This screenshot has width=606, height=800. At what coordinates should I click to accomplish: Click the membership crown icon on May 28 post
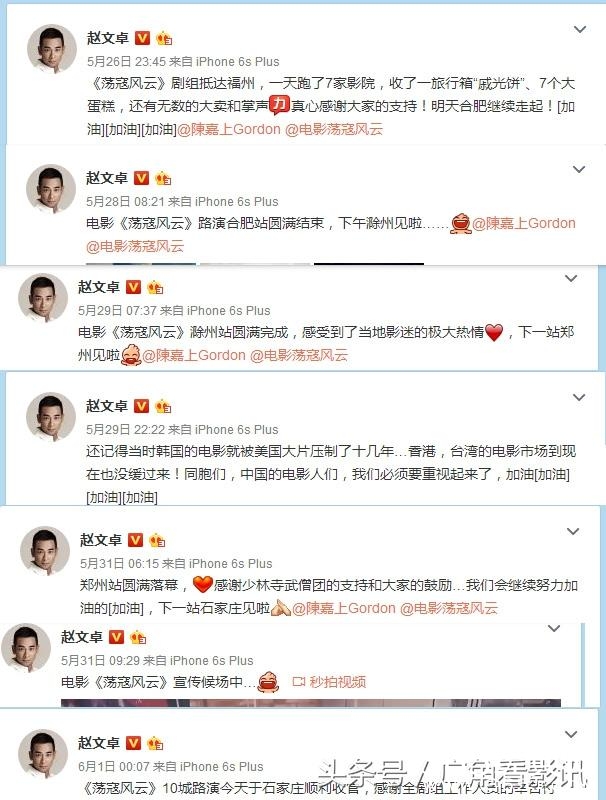click(163, 178)
